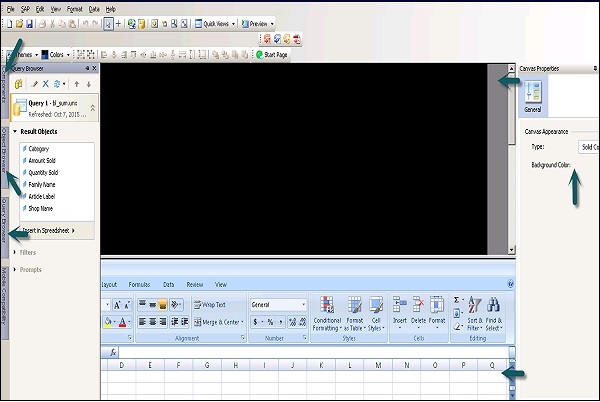
Task: Collapse Query 1 with the double chevron
Action: (x=92, y=108)
